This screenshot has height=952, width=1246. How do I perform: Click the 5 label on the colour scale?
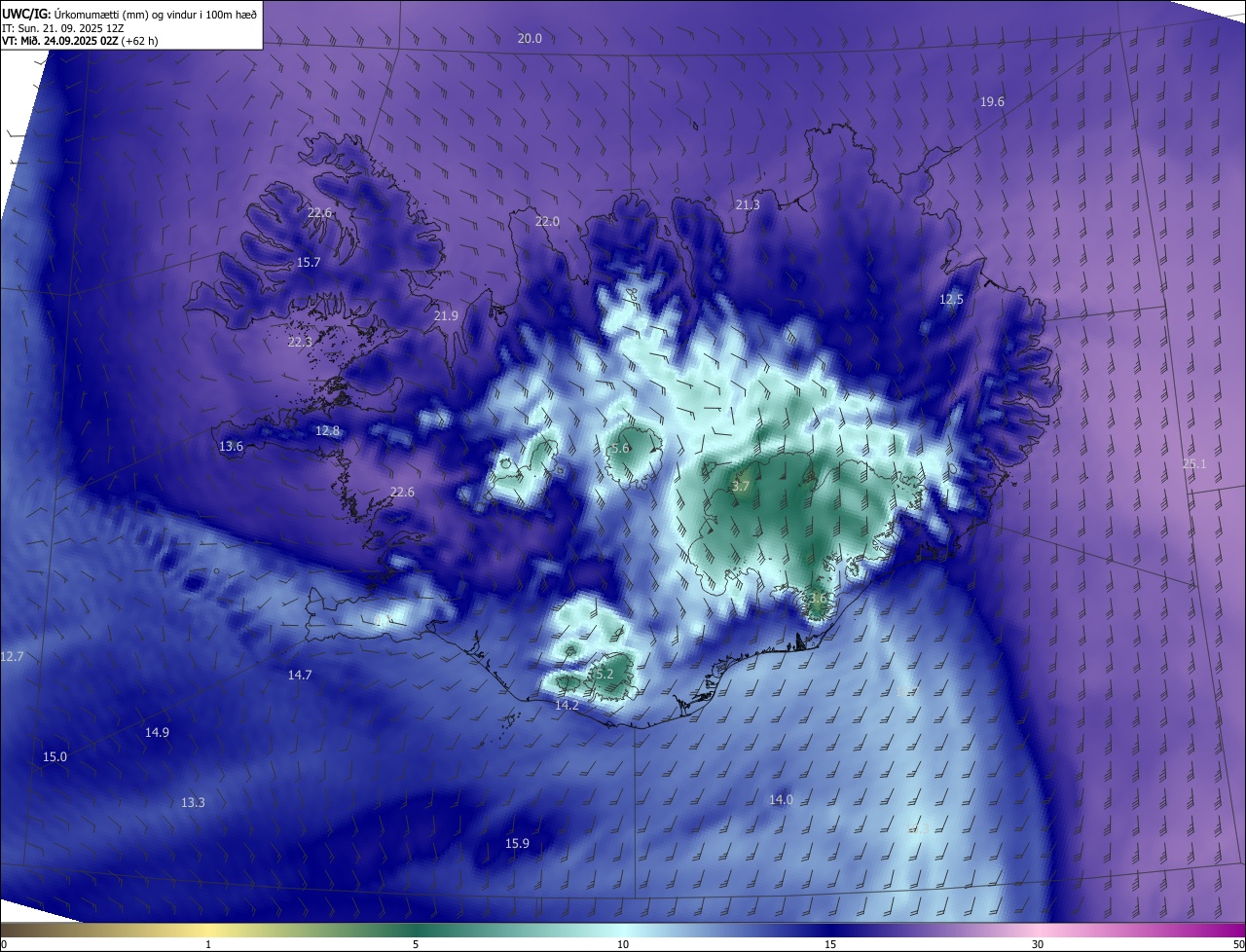point(416,944)
